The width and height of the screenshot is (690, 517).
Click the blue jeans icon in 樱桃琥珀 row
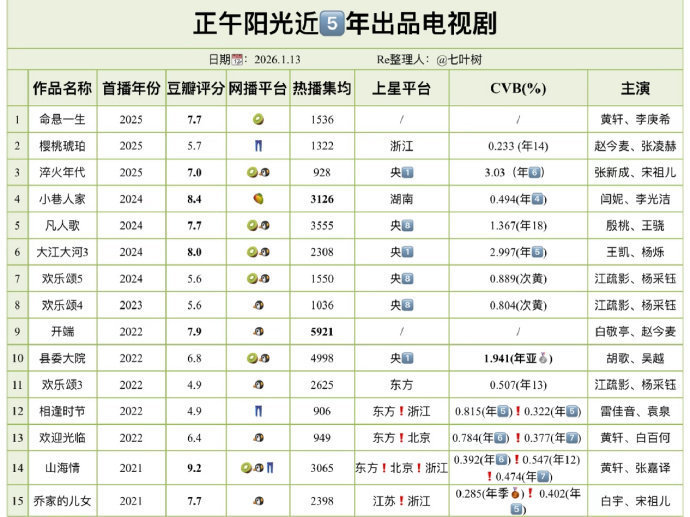click(x=258, y=146)
